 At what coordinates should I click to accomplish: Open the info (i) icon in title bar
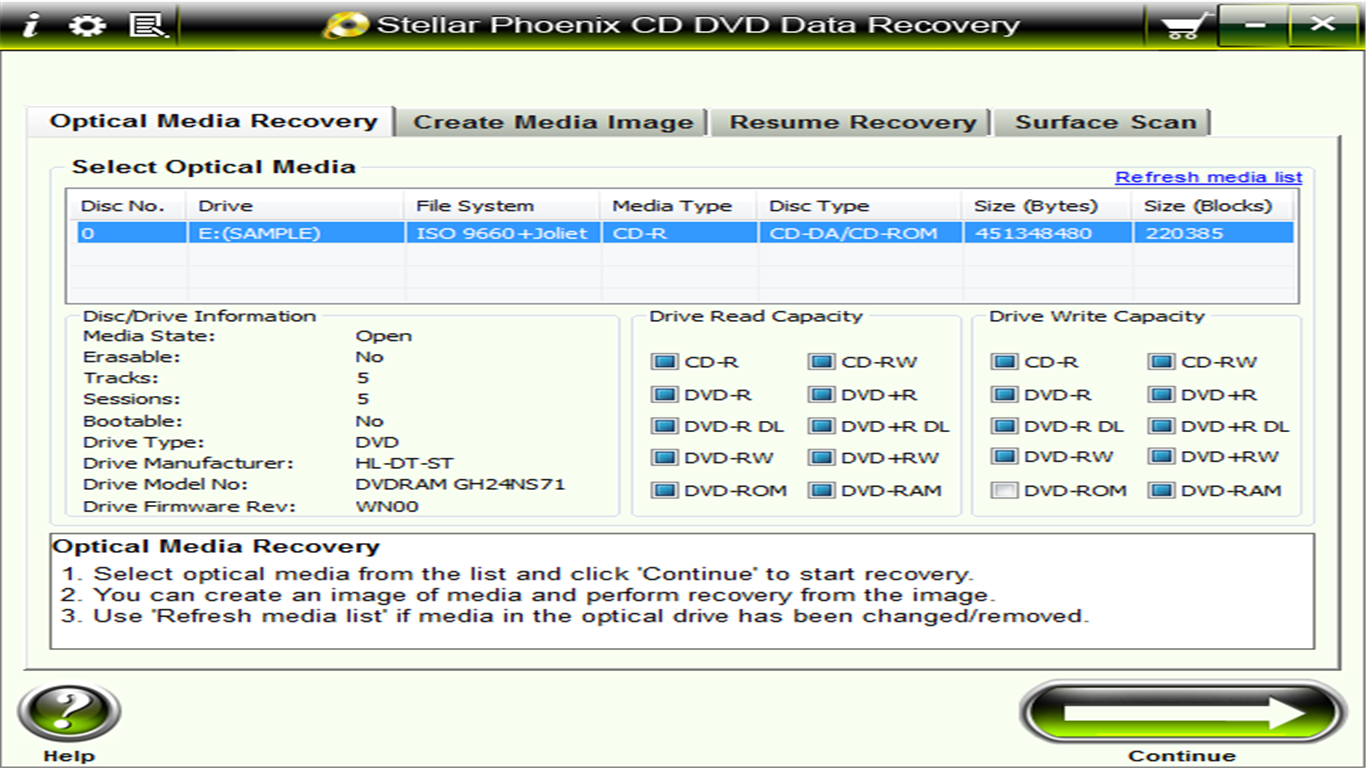(30, 25)
